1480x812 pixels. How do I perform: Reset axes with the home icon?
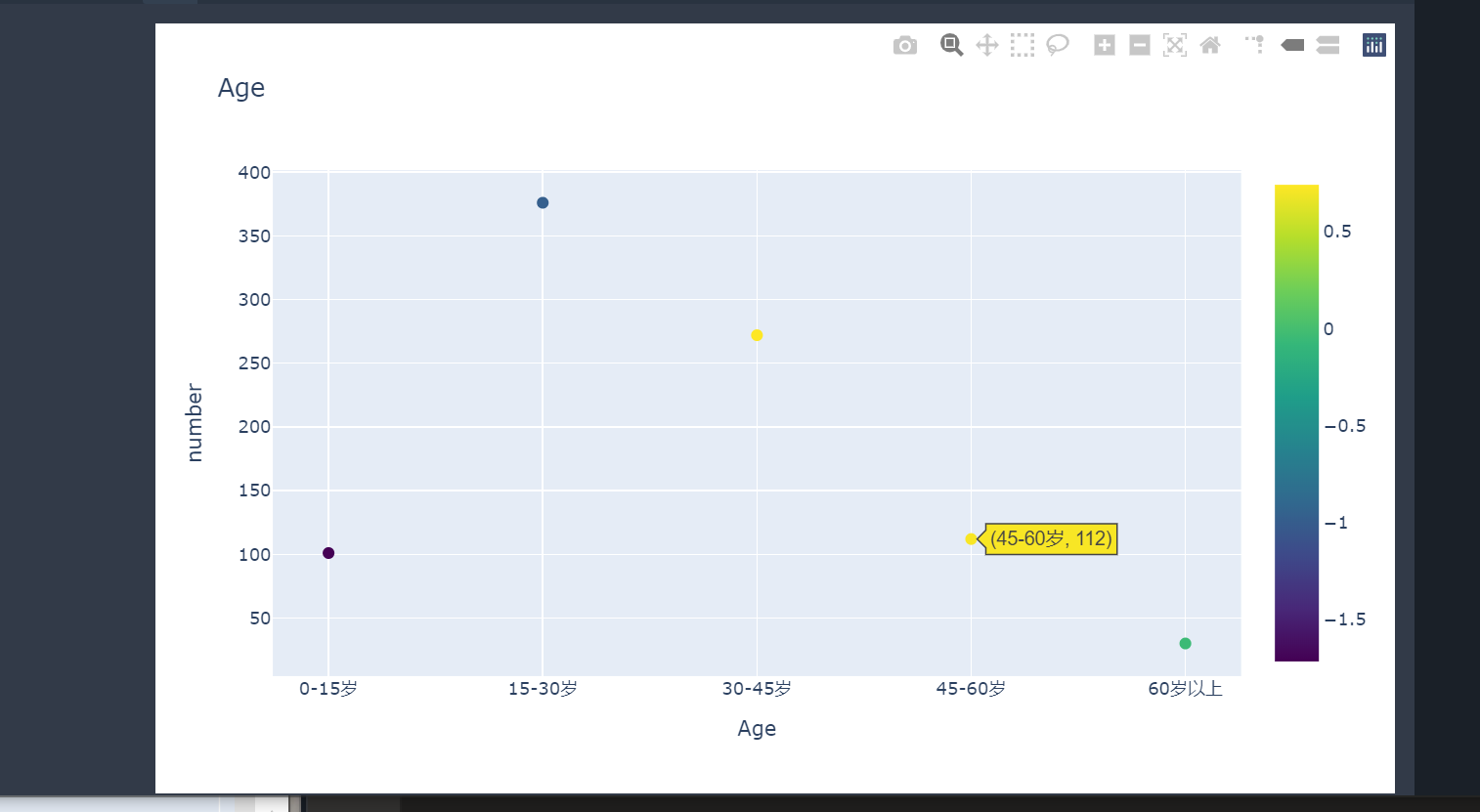[x=1209, y=45]
